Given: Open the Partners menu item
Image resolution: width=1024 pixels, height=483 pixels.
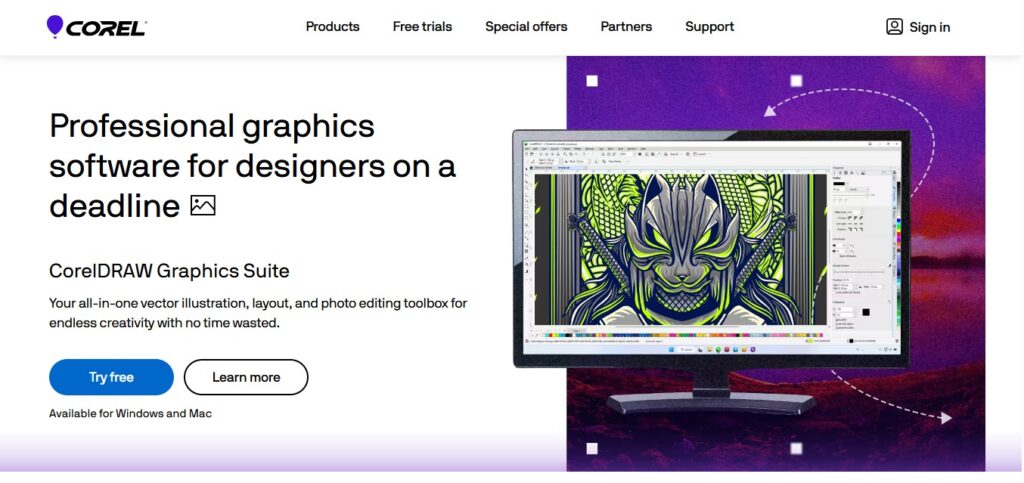Looking at the screenshot, I should pos(626,27).
